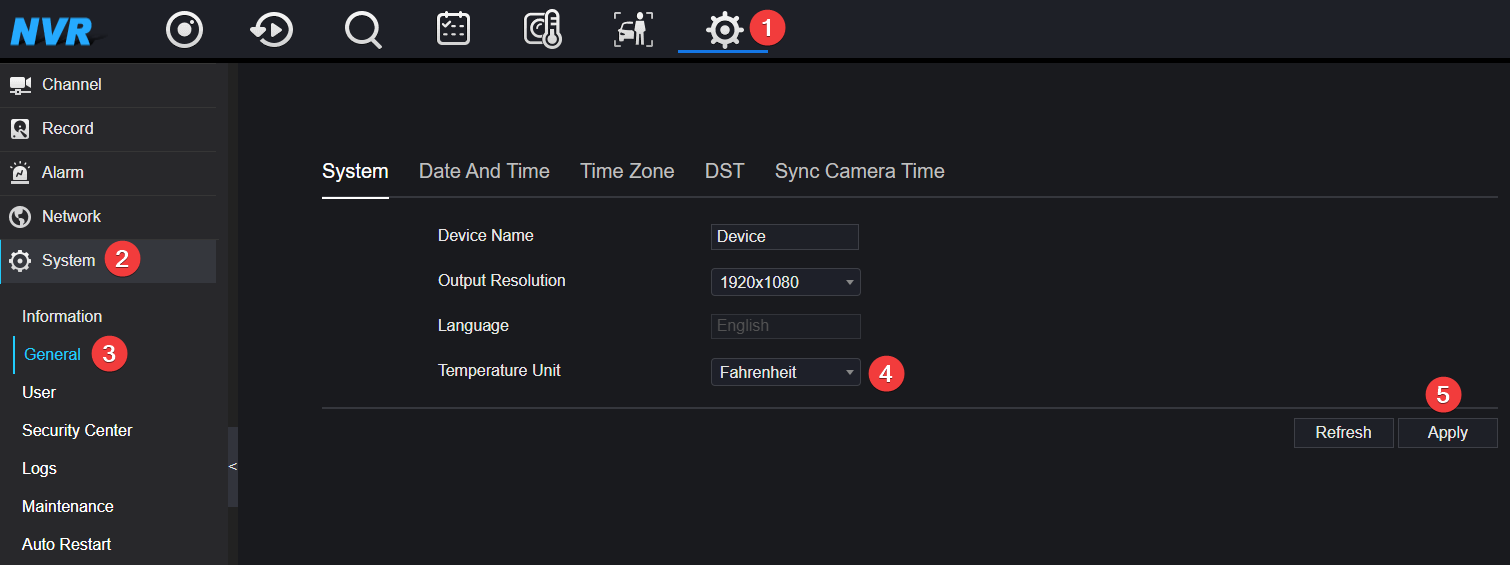
Task: Focus the Device Name input field
Action: pyautogui.click(x=785, y=237)
